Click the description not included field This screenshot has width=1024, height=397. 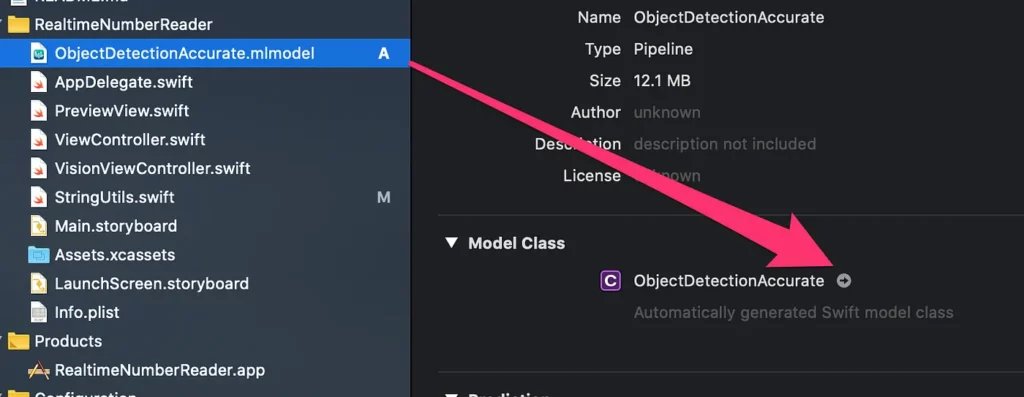click(x=725, y=144)
